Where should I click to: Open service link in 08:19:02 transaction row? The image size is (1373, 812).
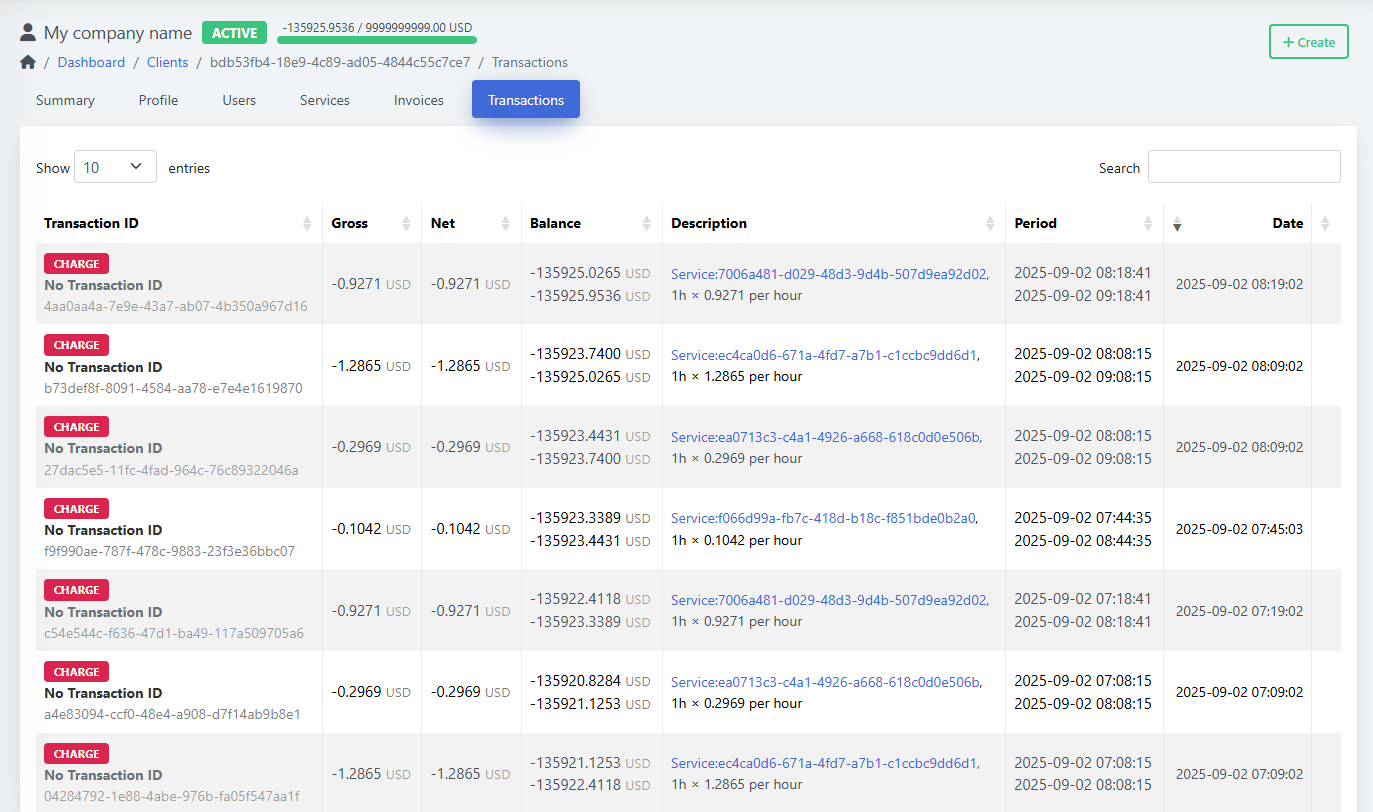[x=829, y=274]
